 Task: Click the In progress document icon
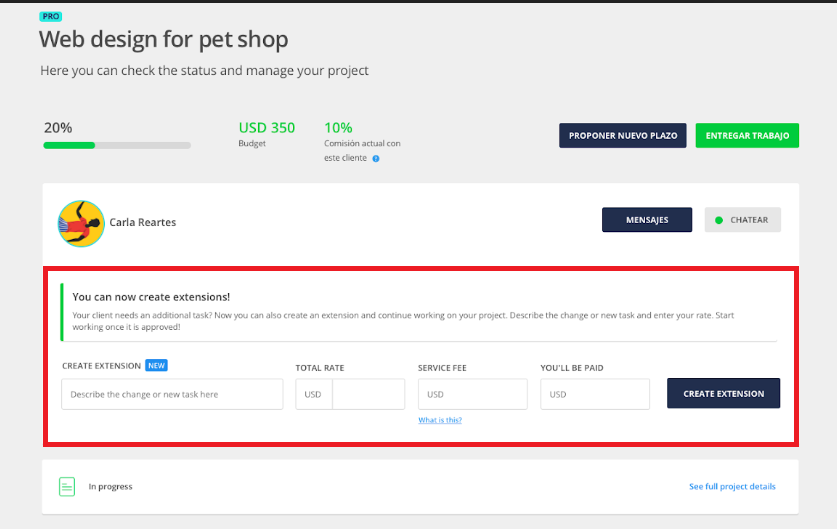coord(67,487)
